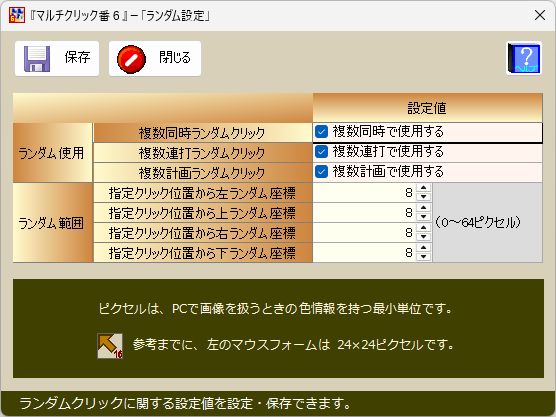Decrease the 下ランダム座標 value by one step

tap(423, 257)
